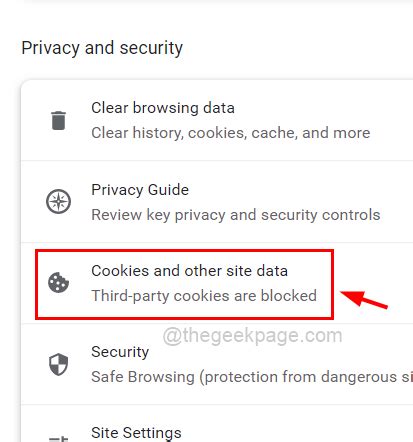This screenshot has height=442, width=413.
Task: Click blank space right of Clear browsing data
Action: pos(323,108)
